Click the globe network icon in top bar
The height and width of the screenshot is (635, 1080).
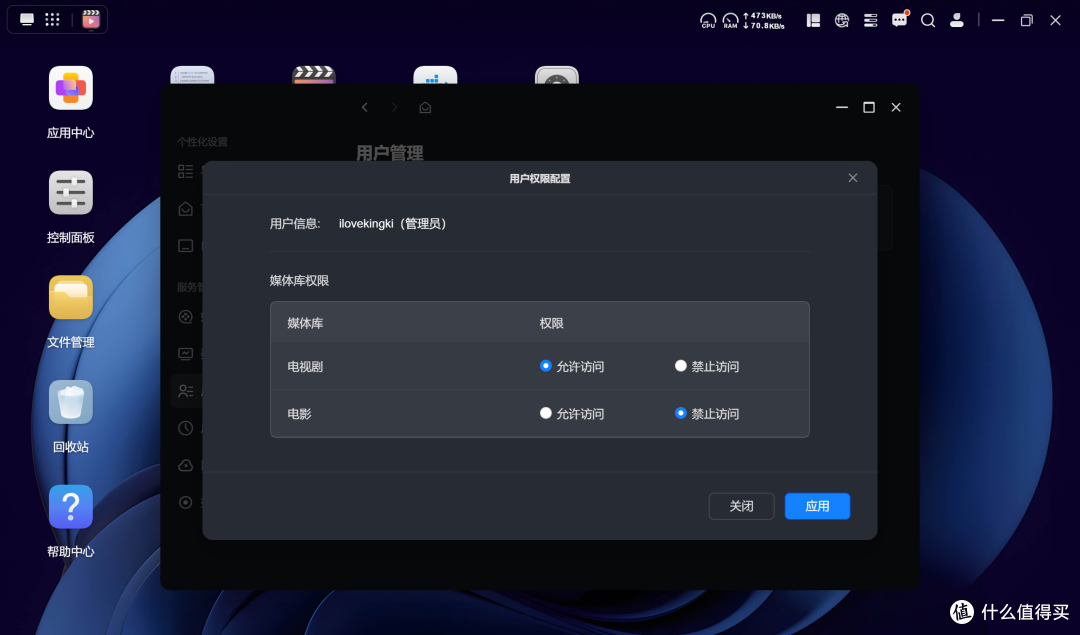click(842, 21)
